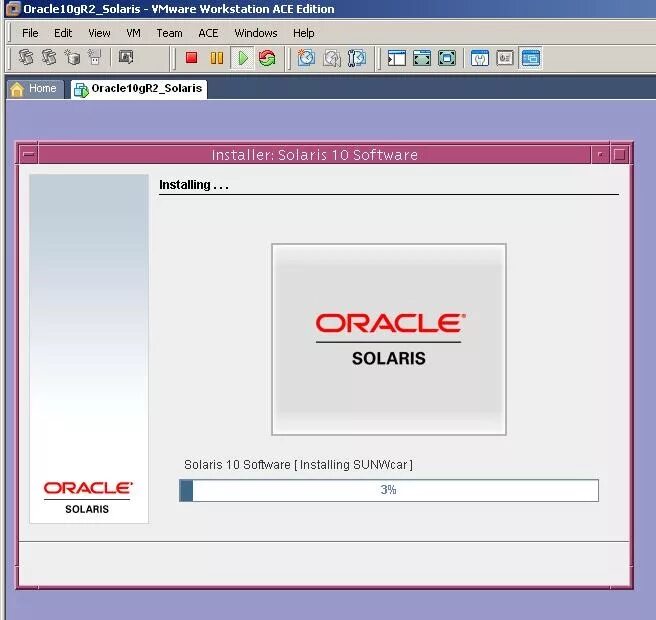This screenshot has height=620, width=656.
Task: Open the File menu
Action: (x=30, y=33)
